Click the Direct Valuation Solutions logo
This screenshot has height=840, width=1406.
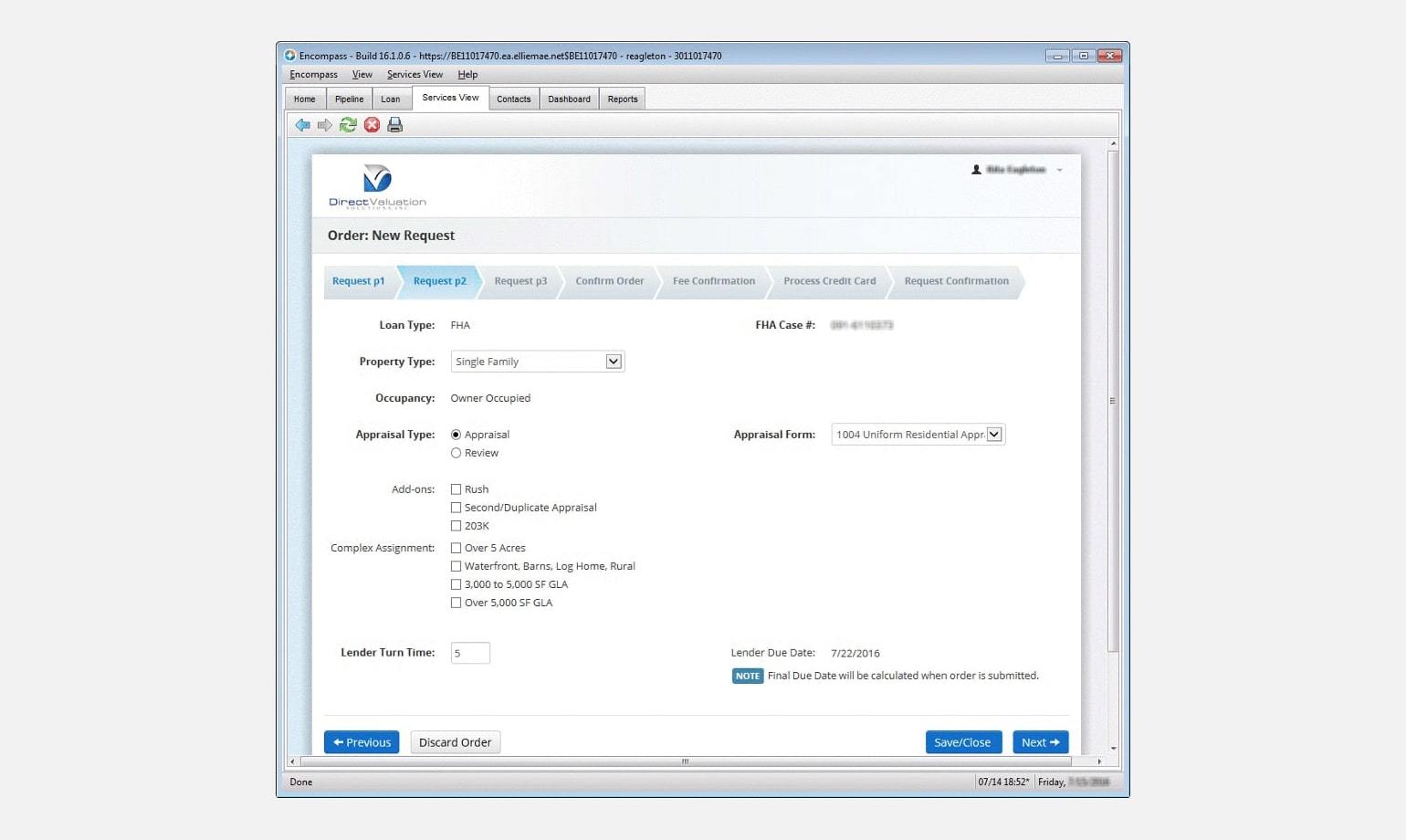pos(377,186)
